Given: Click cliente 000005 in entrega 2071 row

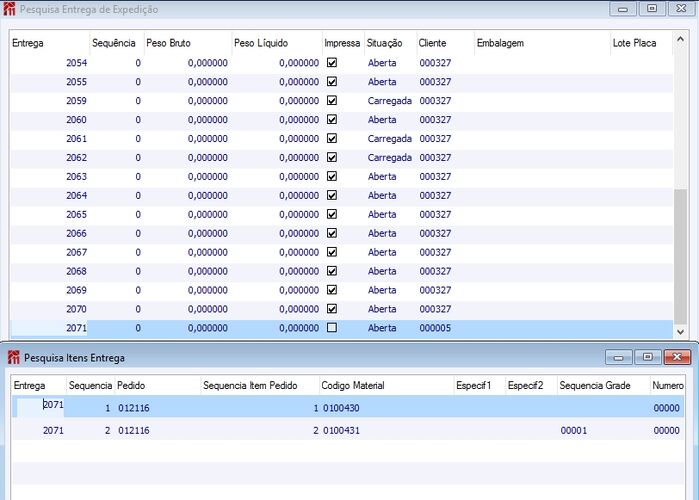Looking at the screenshot, I should coord(435,328).
